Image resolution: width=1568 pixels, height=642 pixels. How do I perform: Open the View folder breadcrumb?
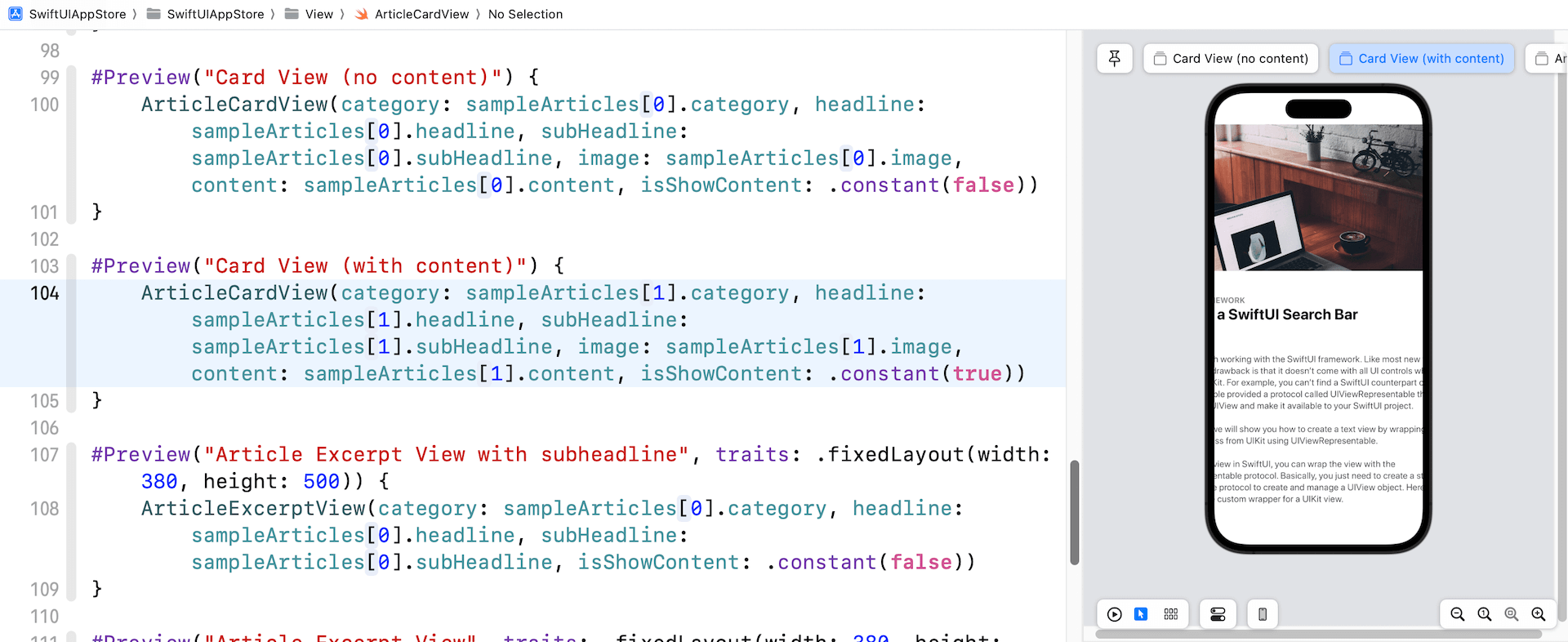click(319, 14)
